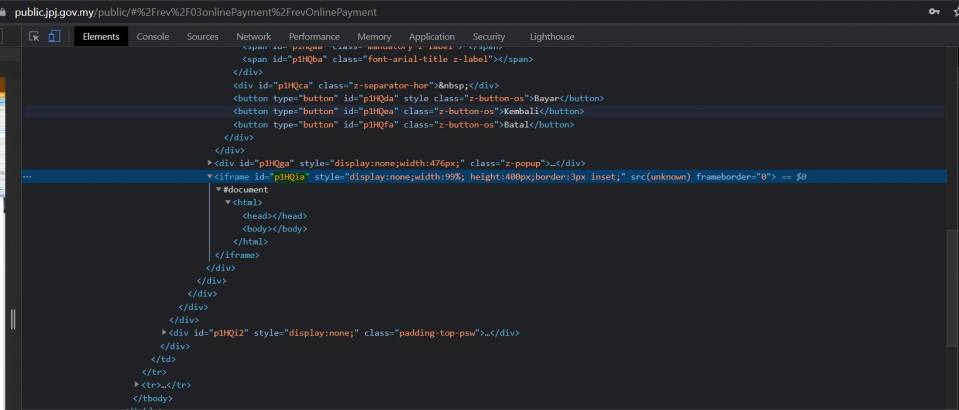Open the ellipsis menu beside iframe row
The width and height of the screenshot is (959, 410).
click(x=27, y=176)
